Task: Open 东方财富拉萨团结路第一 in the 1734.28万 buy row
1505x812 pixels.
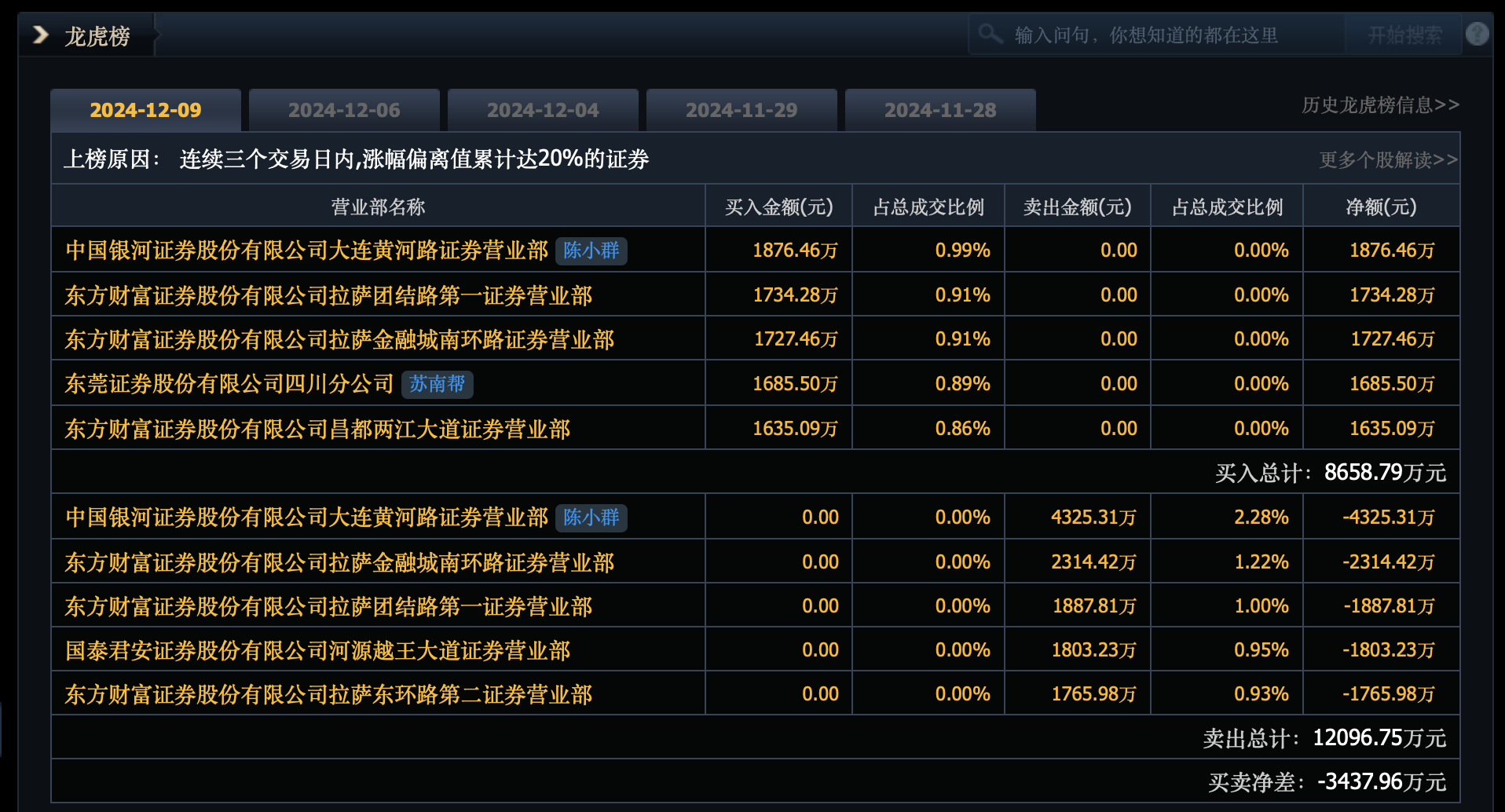Action: click(329, 295)
